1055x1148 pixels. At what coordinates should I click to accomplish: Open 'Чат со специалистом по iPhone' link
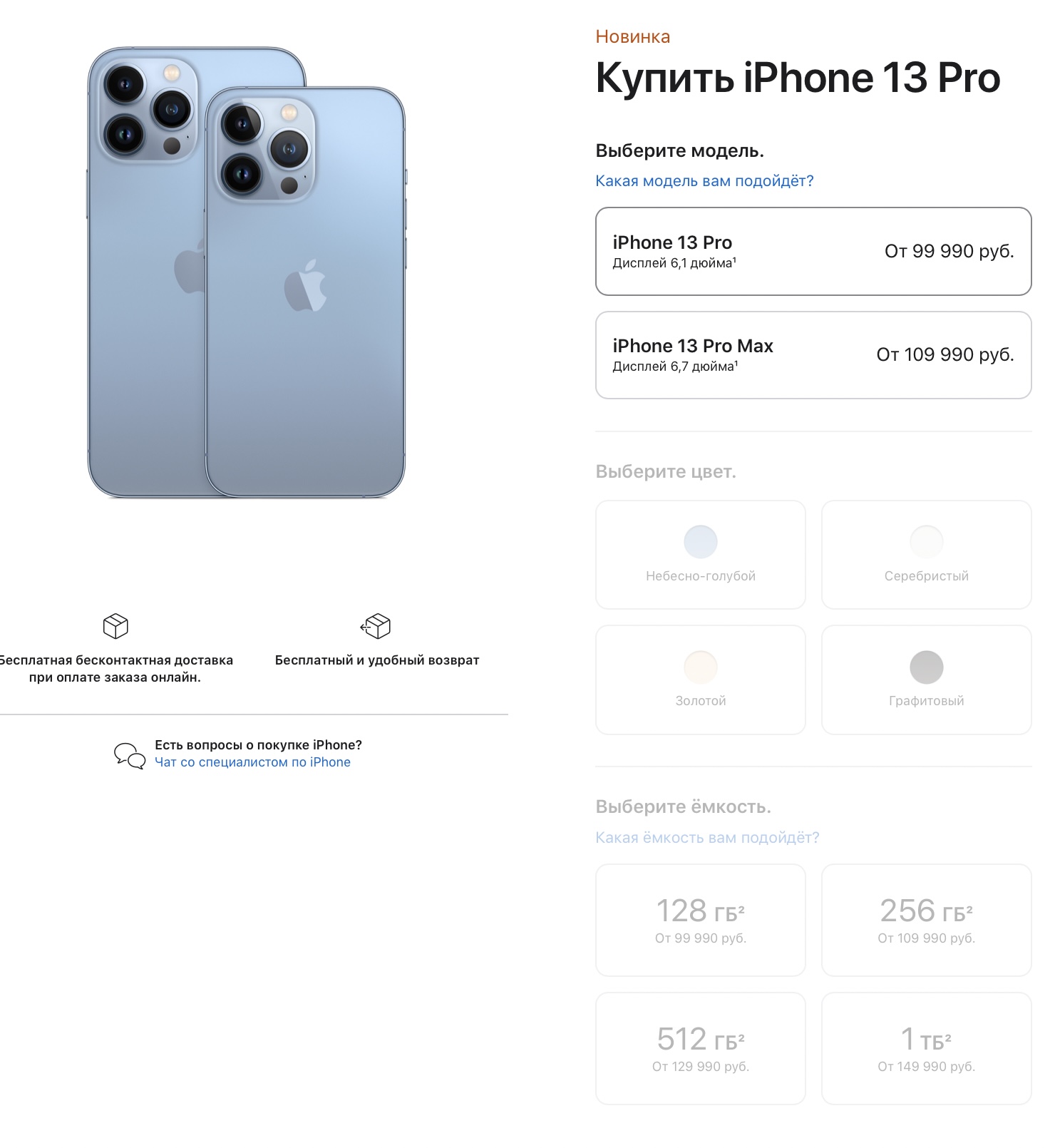pos(252,762)
